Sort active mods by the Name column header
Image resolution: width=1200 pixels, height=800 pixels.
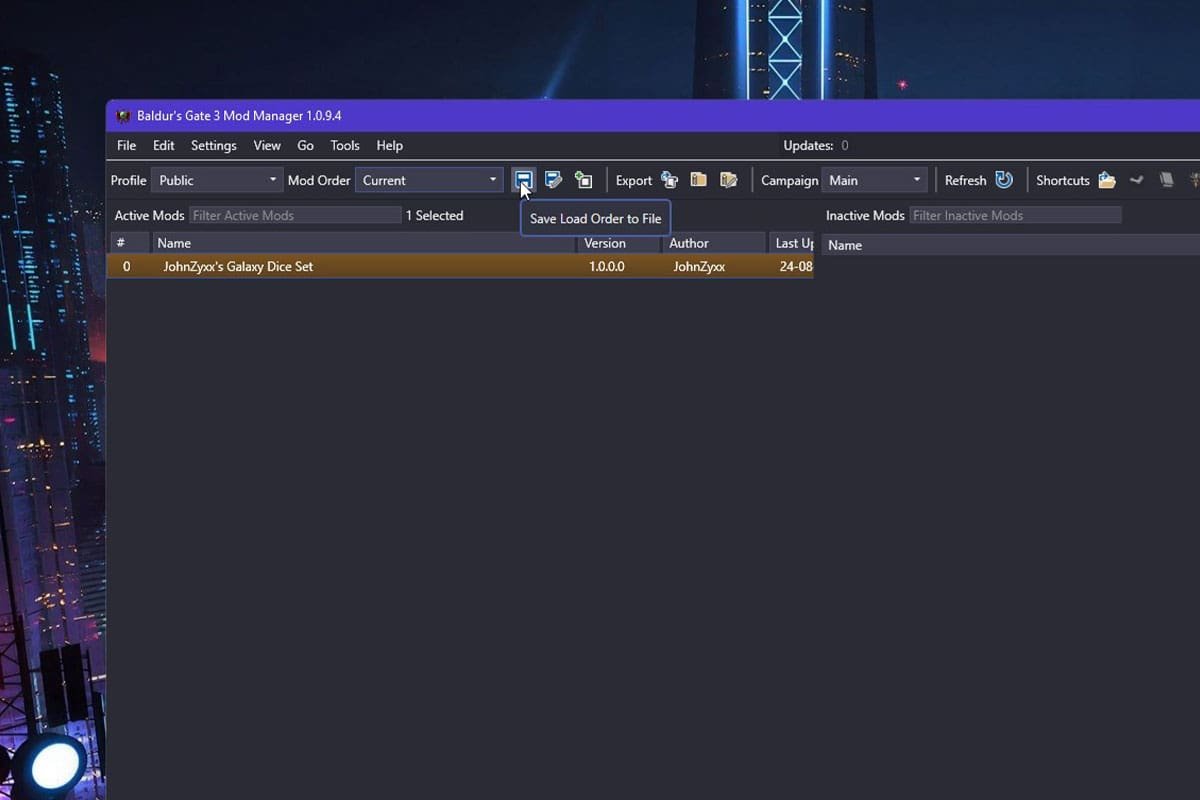pos(364,243)
